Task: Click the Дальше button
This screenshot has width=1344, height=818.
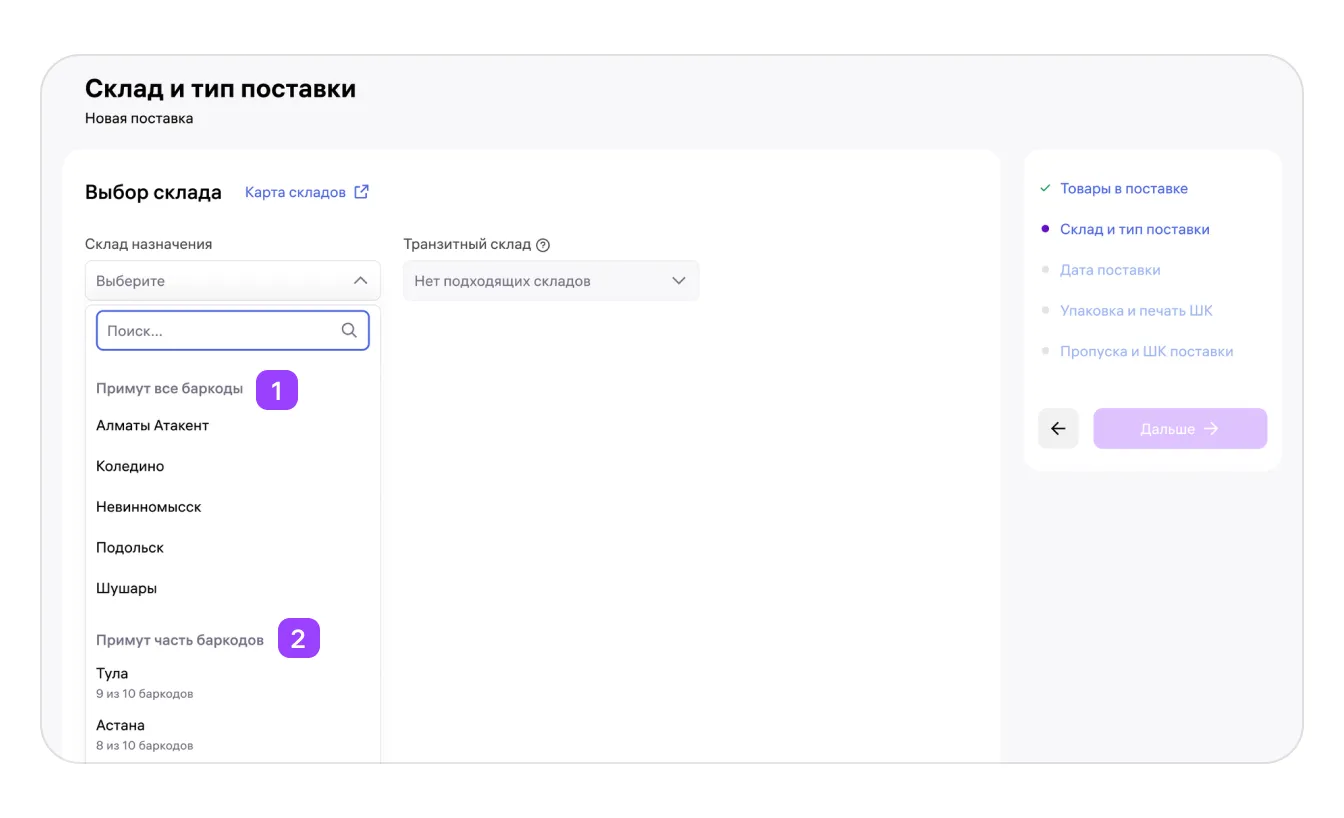Action: pos(1179,429)
